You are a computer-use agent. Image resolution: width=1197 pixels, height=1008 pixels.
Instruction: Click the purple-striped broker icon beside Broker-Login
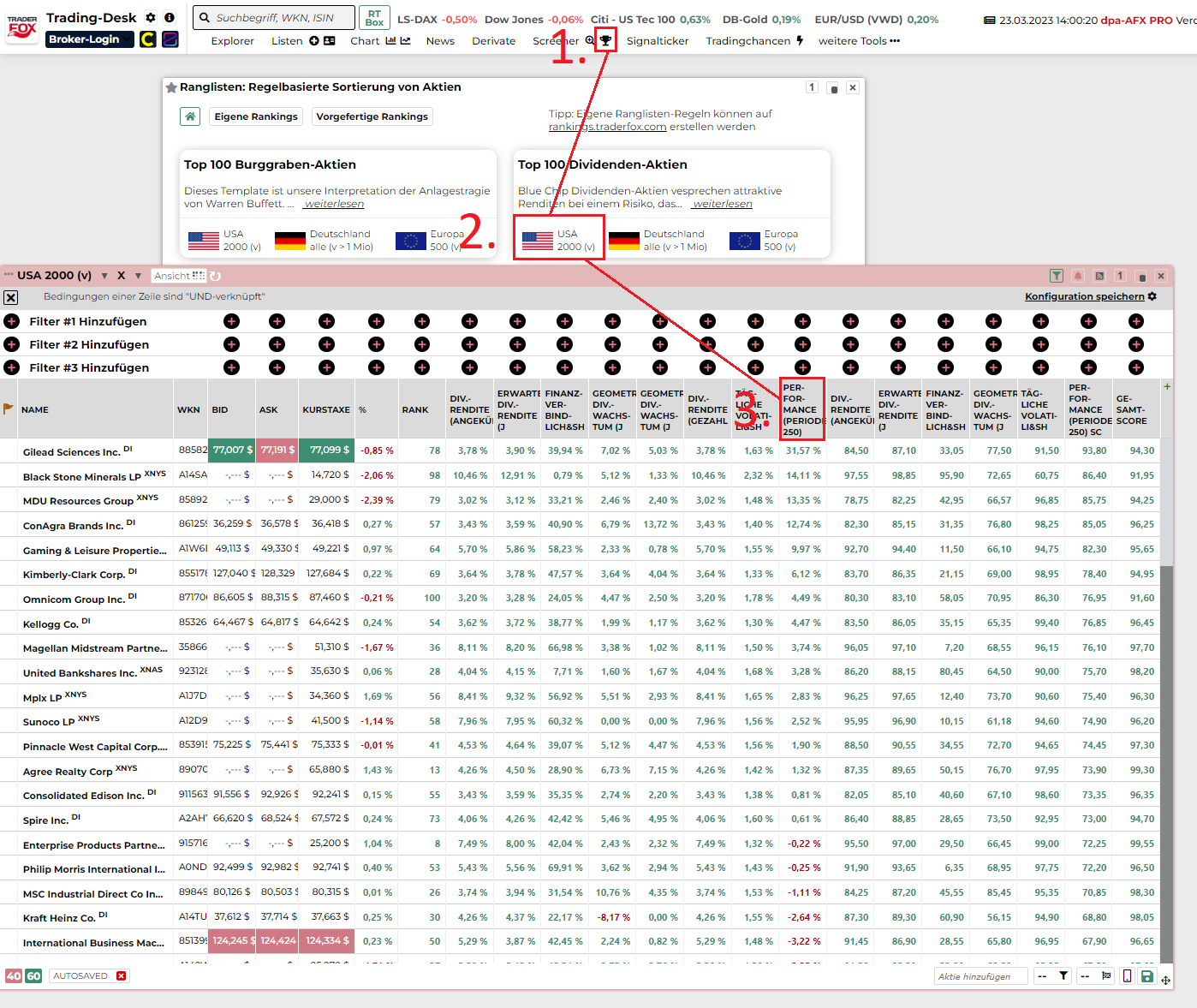pyautogui.click(x=170, y=39)
